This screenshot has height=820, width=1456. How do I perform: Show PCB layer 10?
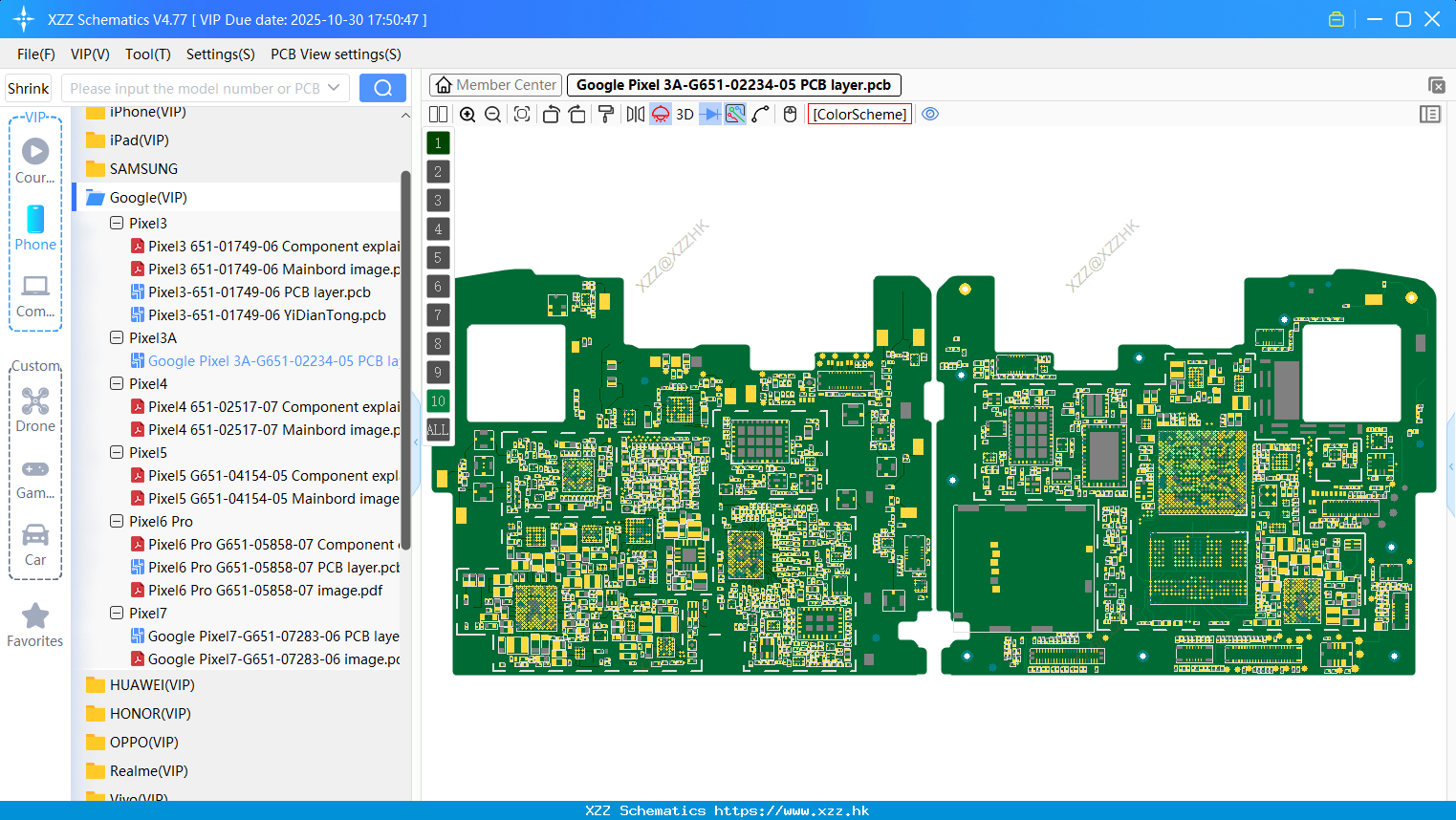click(438, 401)
